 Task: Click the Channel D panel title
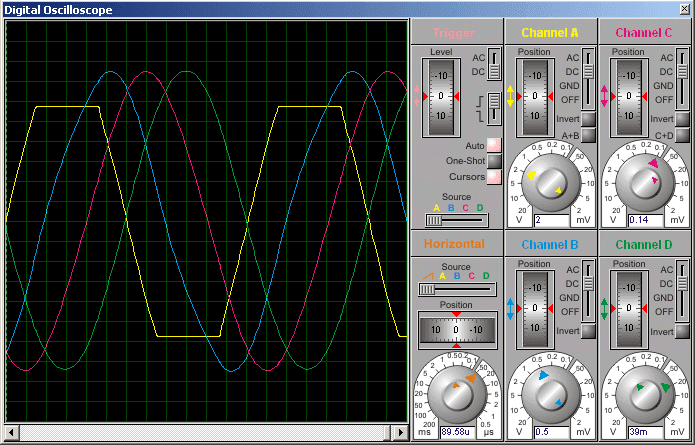coord(644,245)
